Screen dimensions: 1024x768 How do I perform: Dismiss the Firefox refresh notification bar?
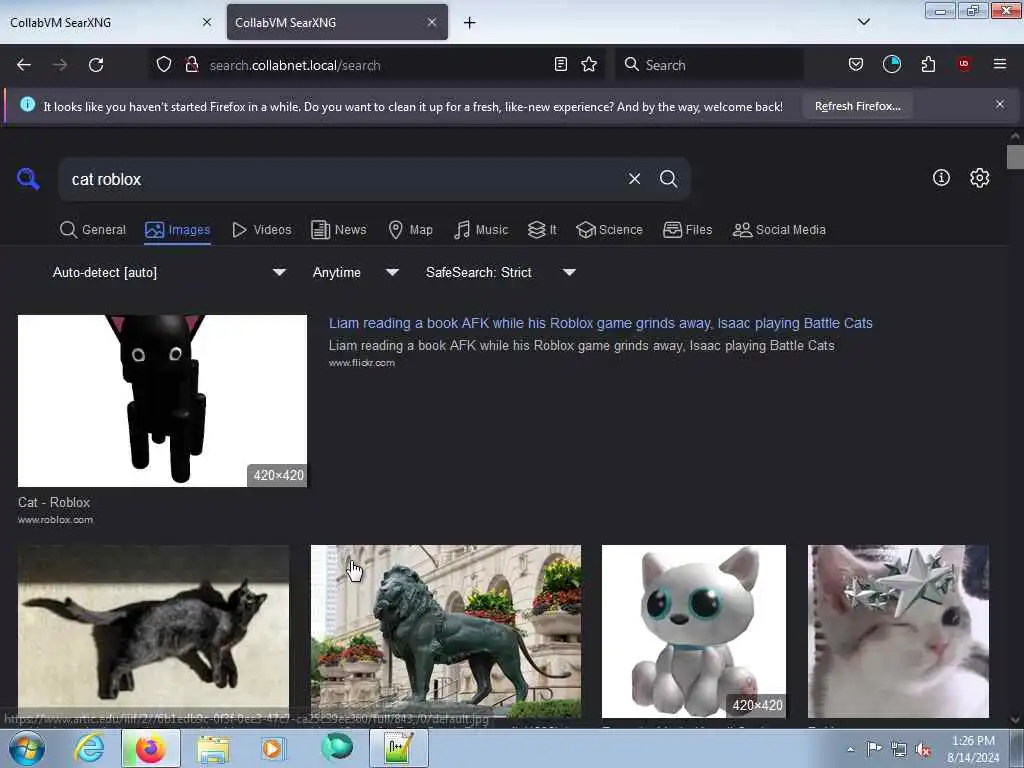click(1000, 104)
